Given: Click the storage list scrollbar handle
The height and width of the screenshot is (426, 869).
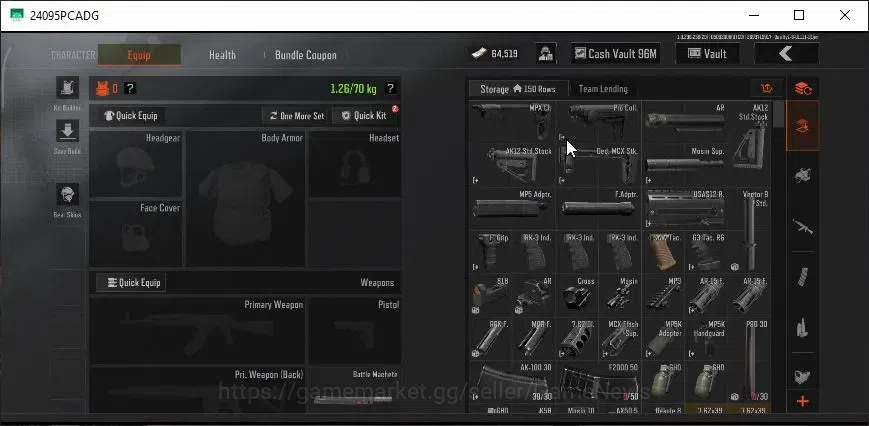Looking at the screenshot, I should click(x=779, y=114).
